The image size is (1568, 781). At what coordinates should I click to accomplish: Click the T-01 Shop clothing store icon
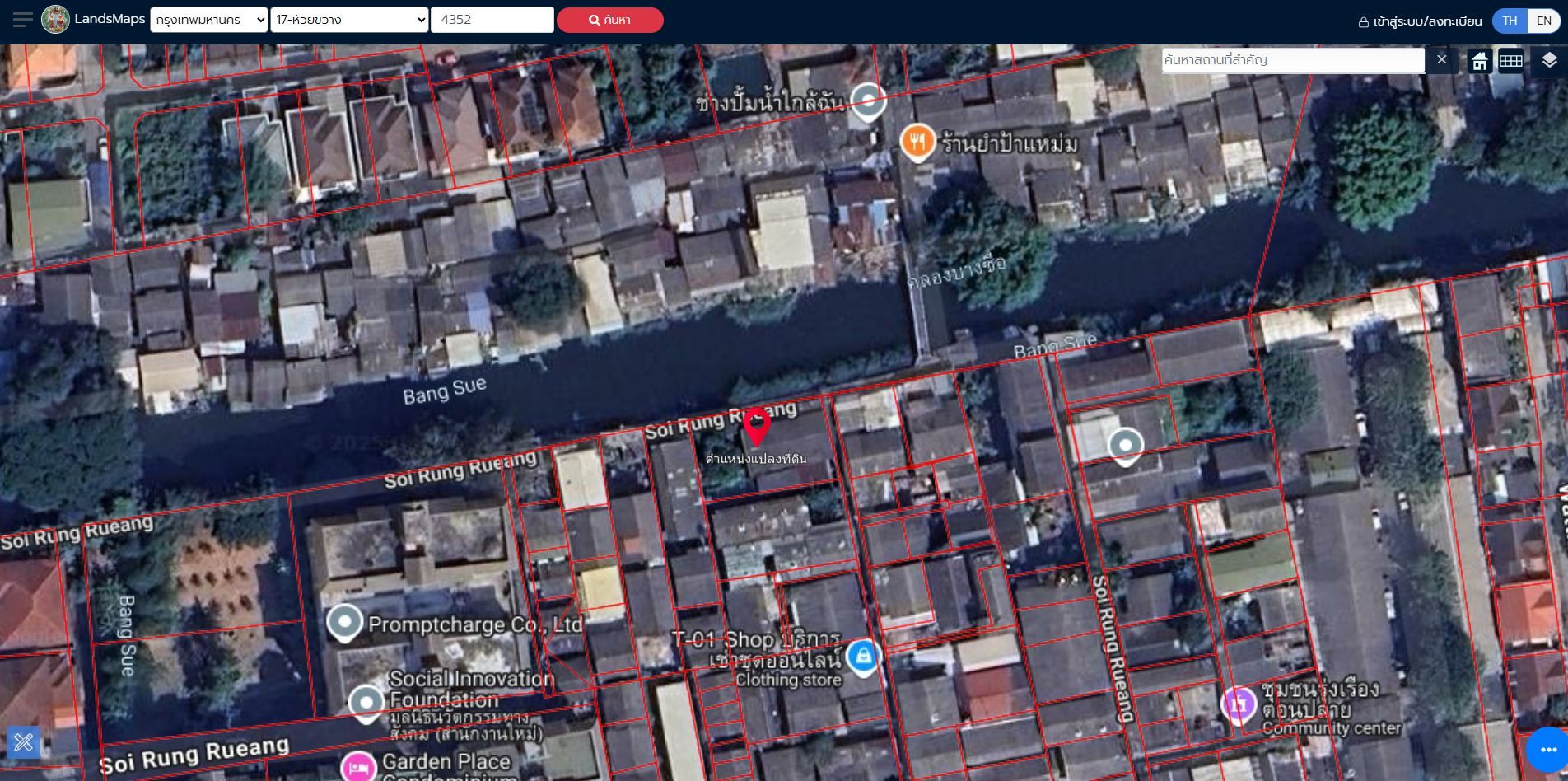(x=862, y=657)
